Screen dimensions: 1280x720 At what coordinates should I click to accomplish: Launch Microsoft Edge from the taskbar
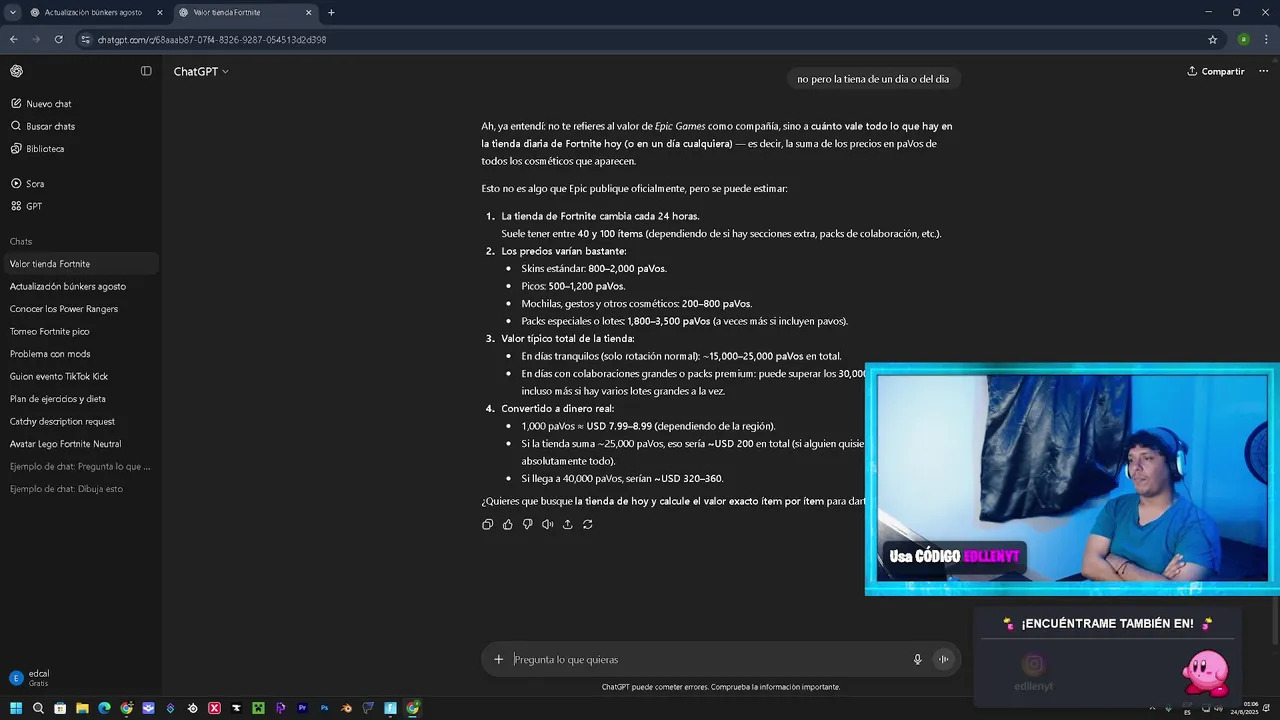[104, 708]
